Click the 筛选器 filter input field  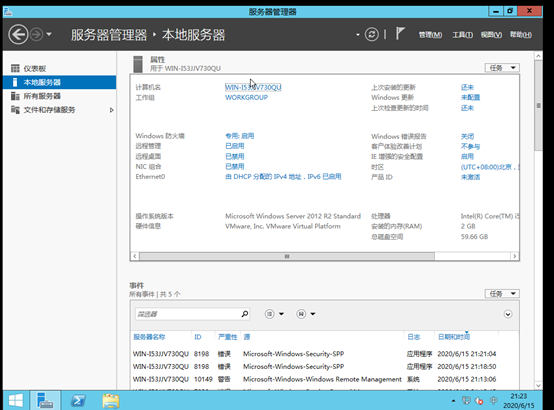pyautogui.click(x=188, y=314)
